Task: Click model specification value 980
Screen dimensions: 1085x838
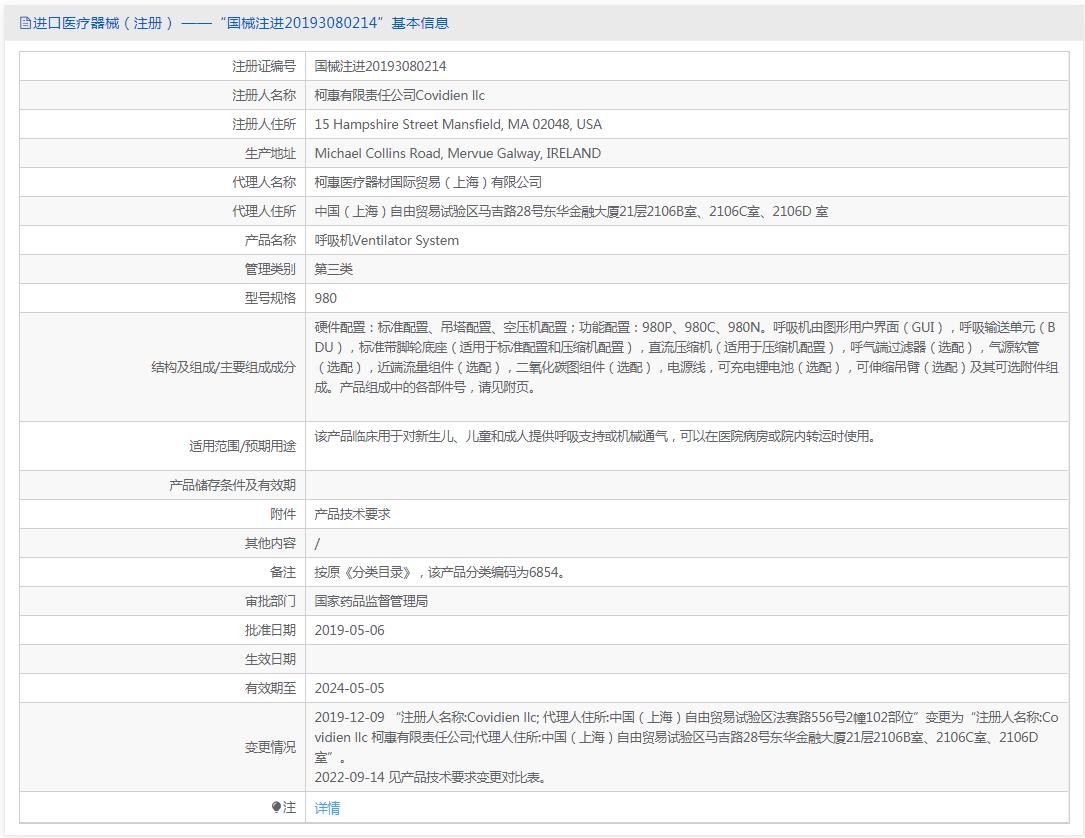Action: (325, 299)
